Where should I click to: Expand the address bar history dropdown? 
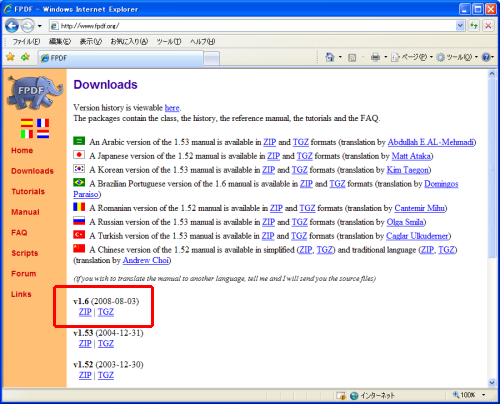(460, 26)
